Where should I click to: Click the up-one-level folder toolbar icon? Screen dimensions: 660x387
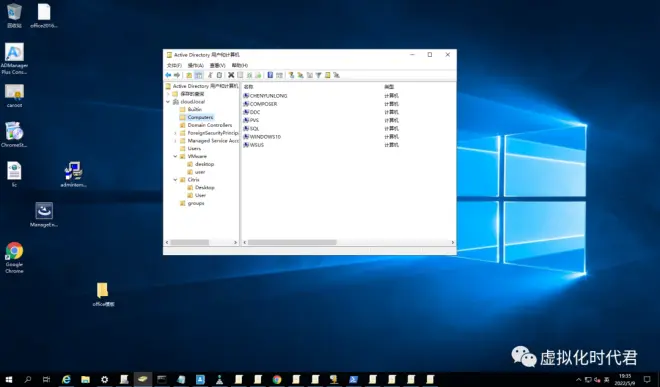[189, 75]
